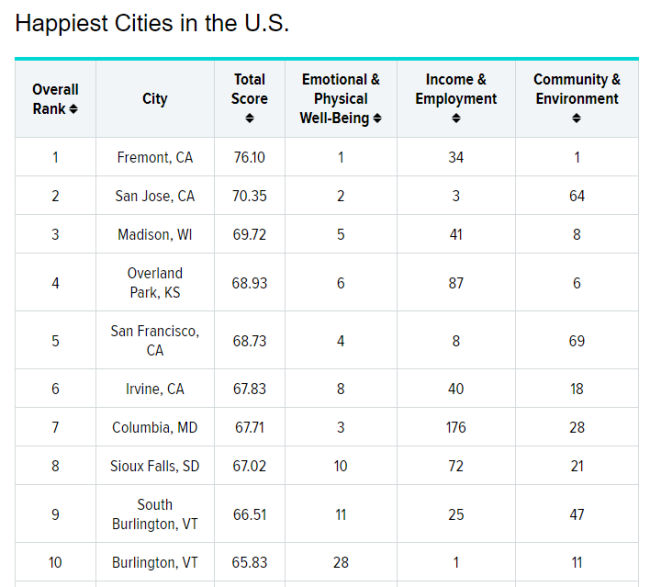Select South Burlington, VT cell
Screen dimensions: 650x587
click(155, 514)
